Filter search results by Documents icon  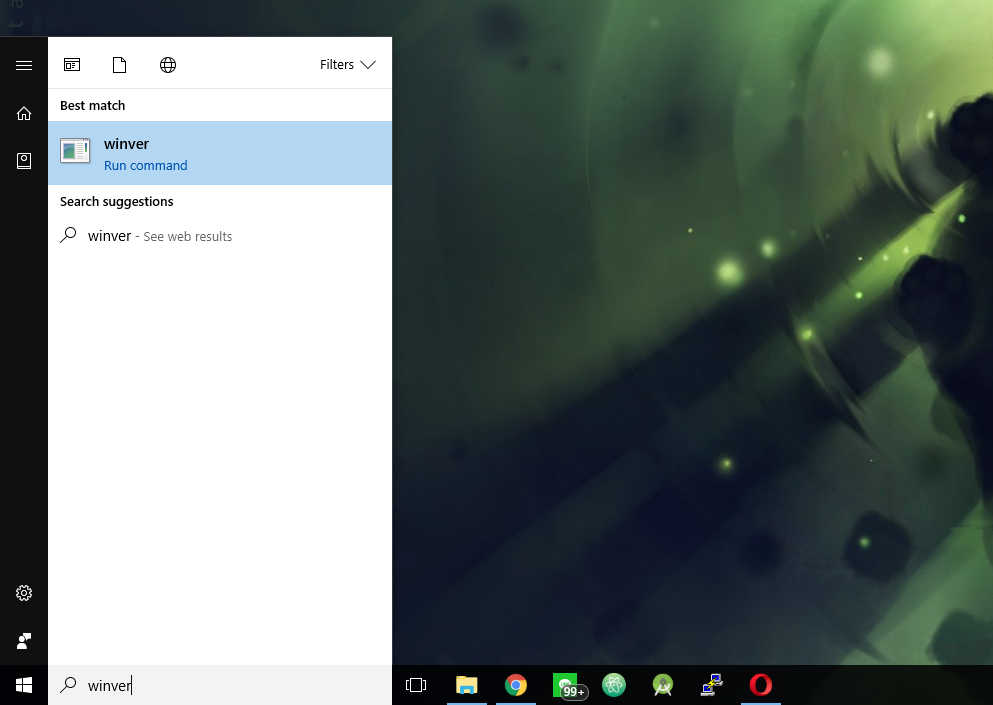119,65
